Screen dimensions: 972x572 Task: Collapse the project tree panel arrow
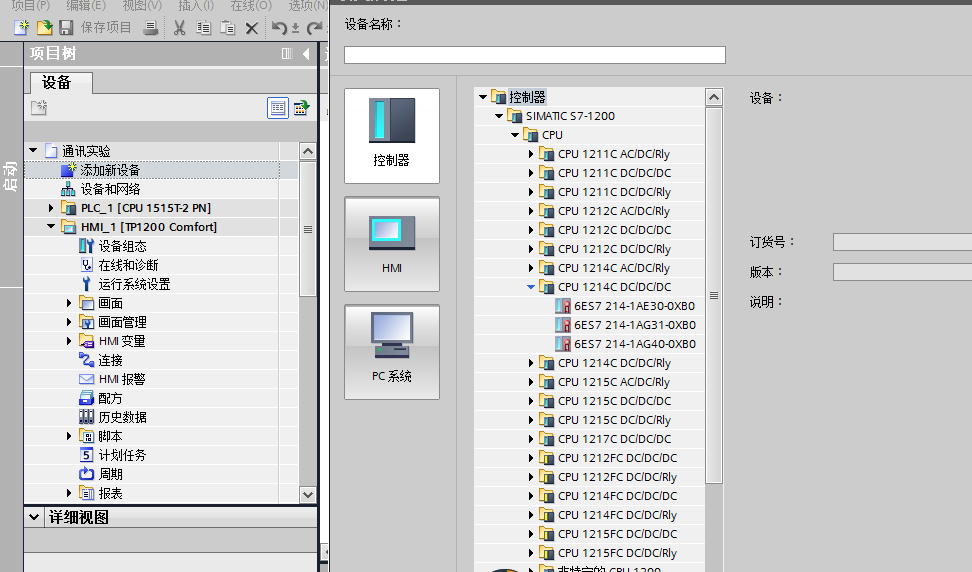[306, 54]
